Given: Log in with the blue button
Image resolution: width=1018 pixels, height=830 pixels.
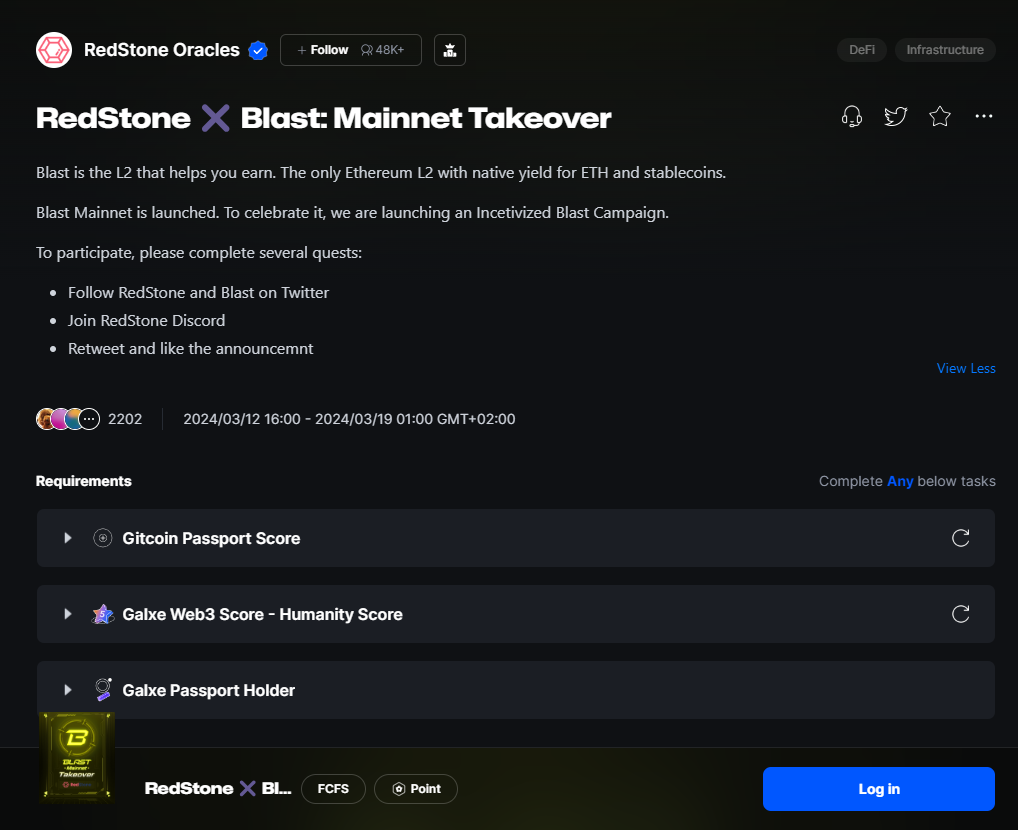Looking at the screenshot, I should click(x=878, y=788).
